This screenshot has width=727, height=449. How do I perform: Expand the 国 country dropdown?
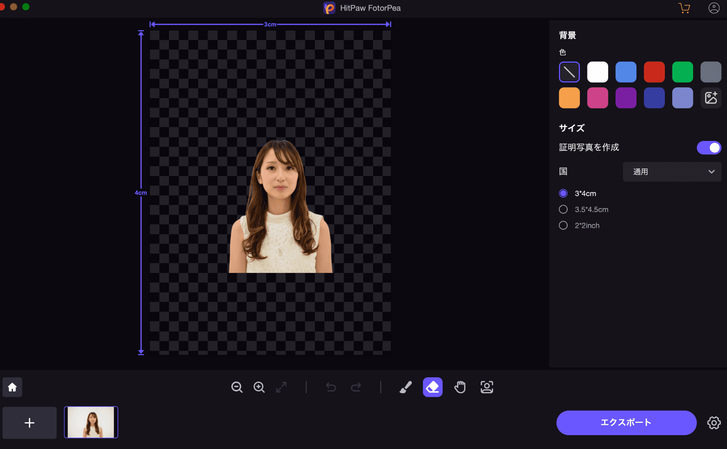672,172
